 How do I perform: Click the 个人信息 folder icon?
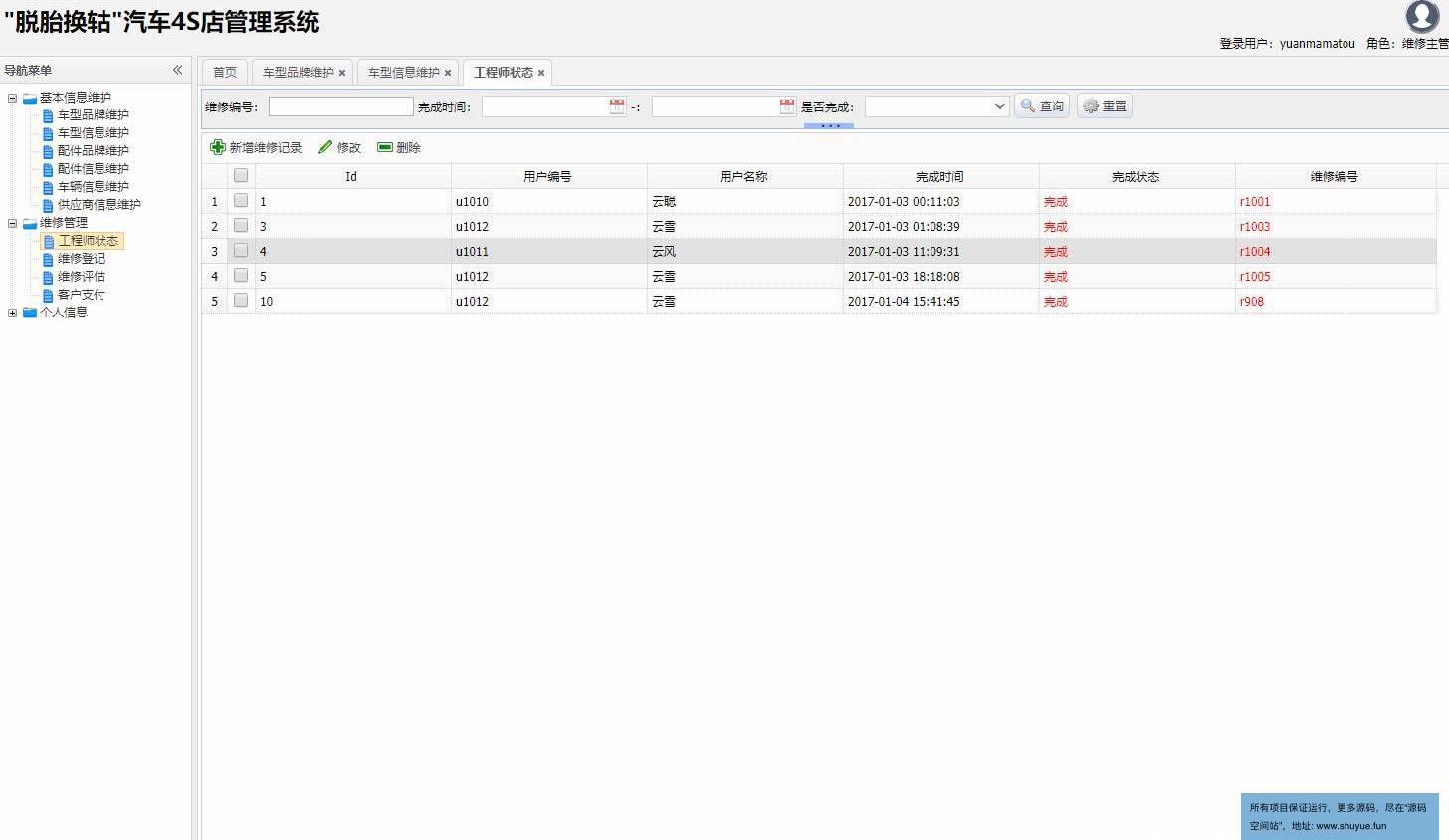(30, 313)
